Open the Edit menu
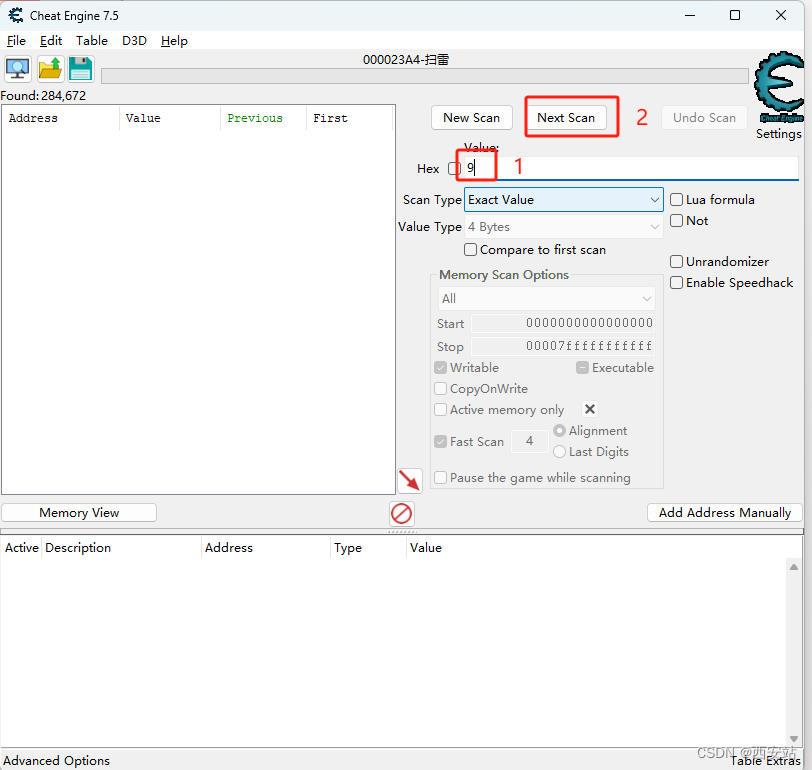This screenshot has width=812, height=770. [51, 40]
